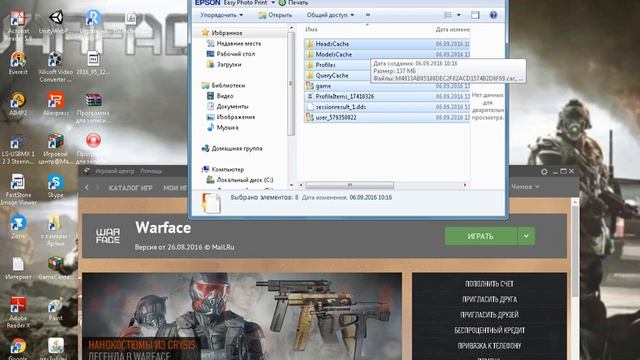Click the Warface logo in Game Center
Screen dimensions: 640x360
point(108,236)
